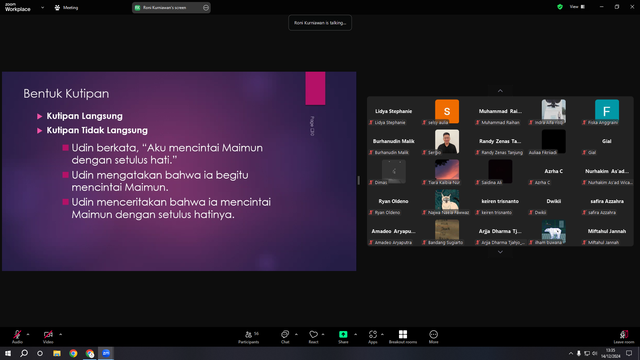This screenshot has height=360, width=640.
Task: Select Bandang Sugiarto's avatar tile
Action: click(447, 231)
